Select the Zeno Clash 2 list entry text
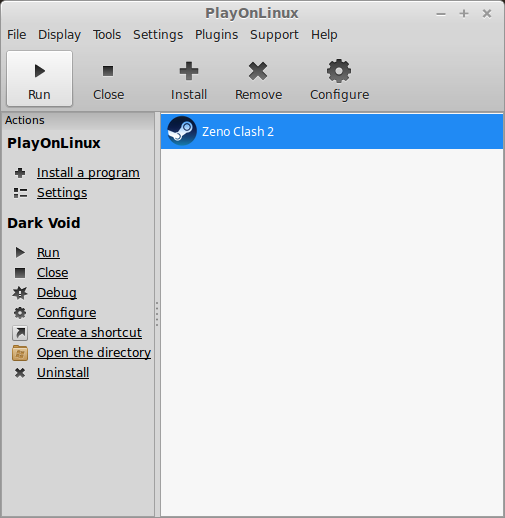505x518 pixels. (x=238, y=132)
